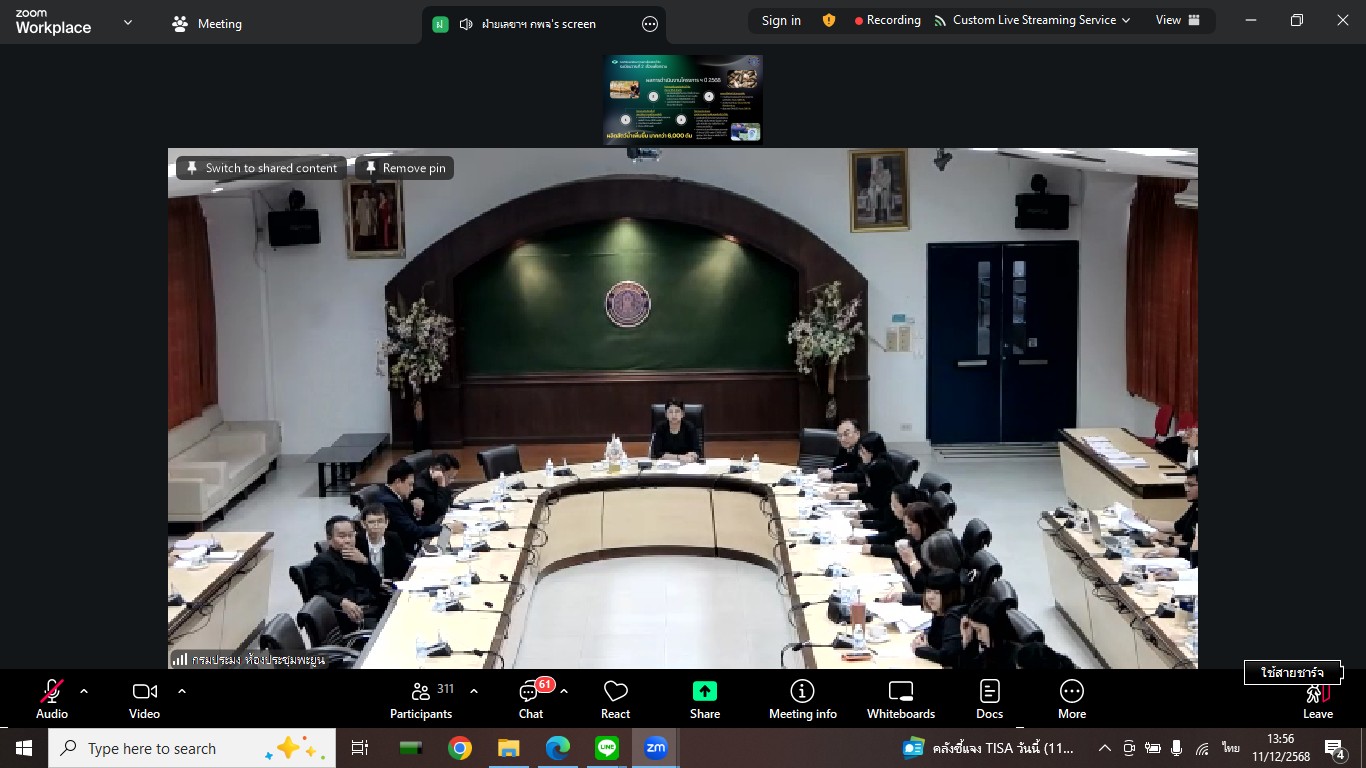Open the React emoji menu
1366x768 pixels.
click(615, 698)
